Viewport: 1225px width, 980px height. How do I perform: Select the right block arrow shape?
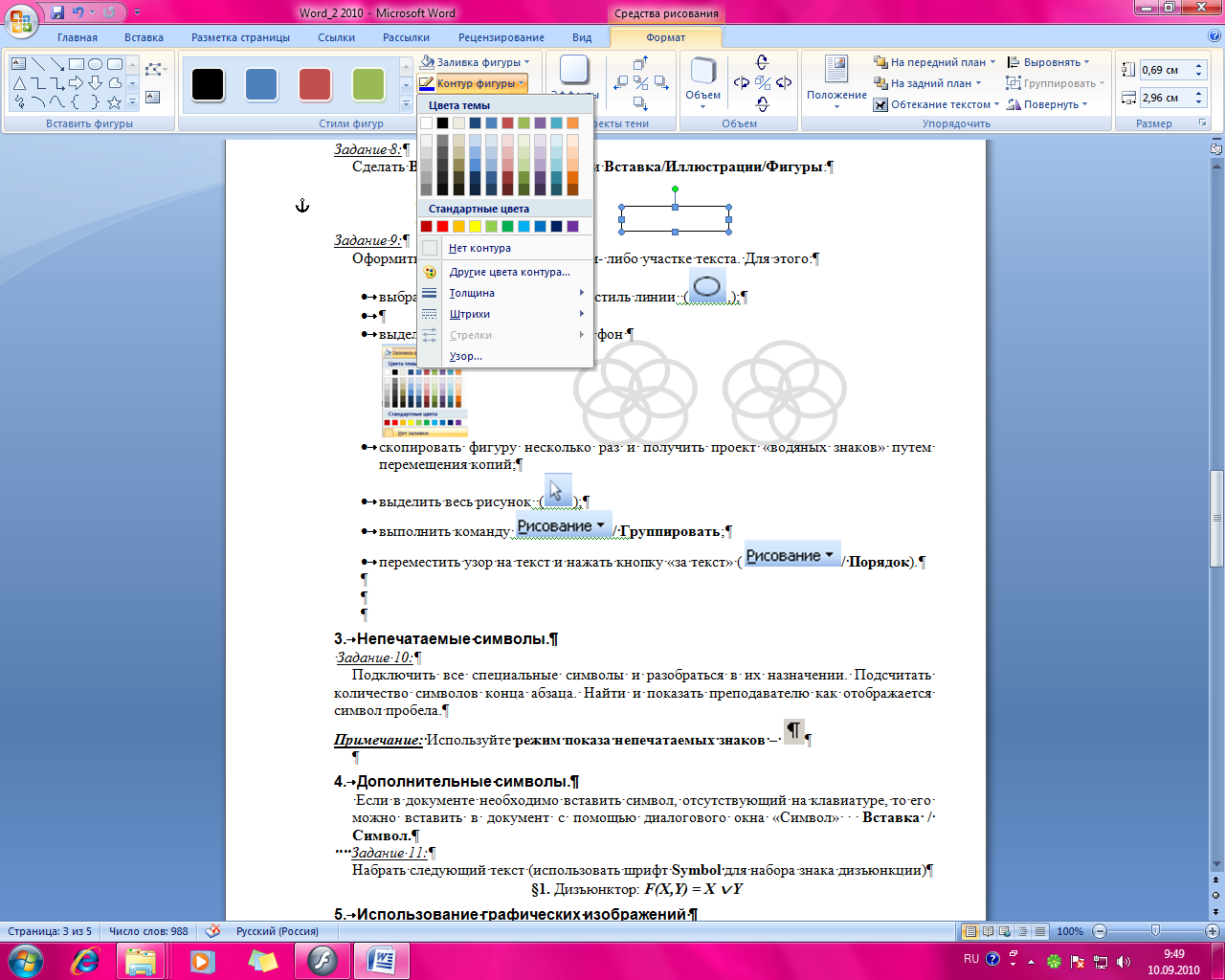click(x=77, y=83)
